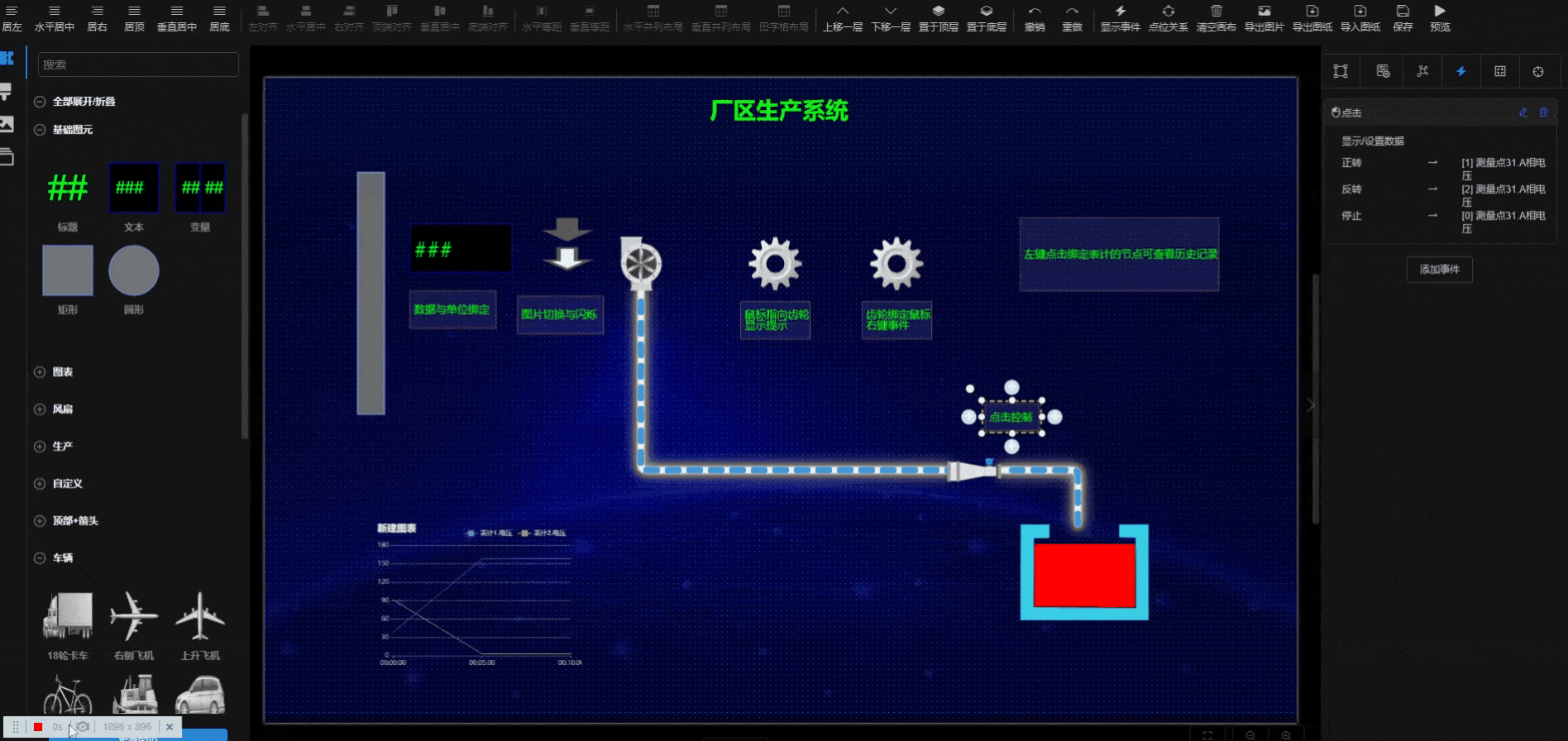Undo last action with 撤销
The height and width of the screenshot is (741, 1568).
[x=1035, y=18]
